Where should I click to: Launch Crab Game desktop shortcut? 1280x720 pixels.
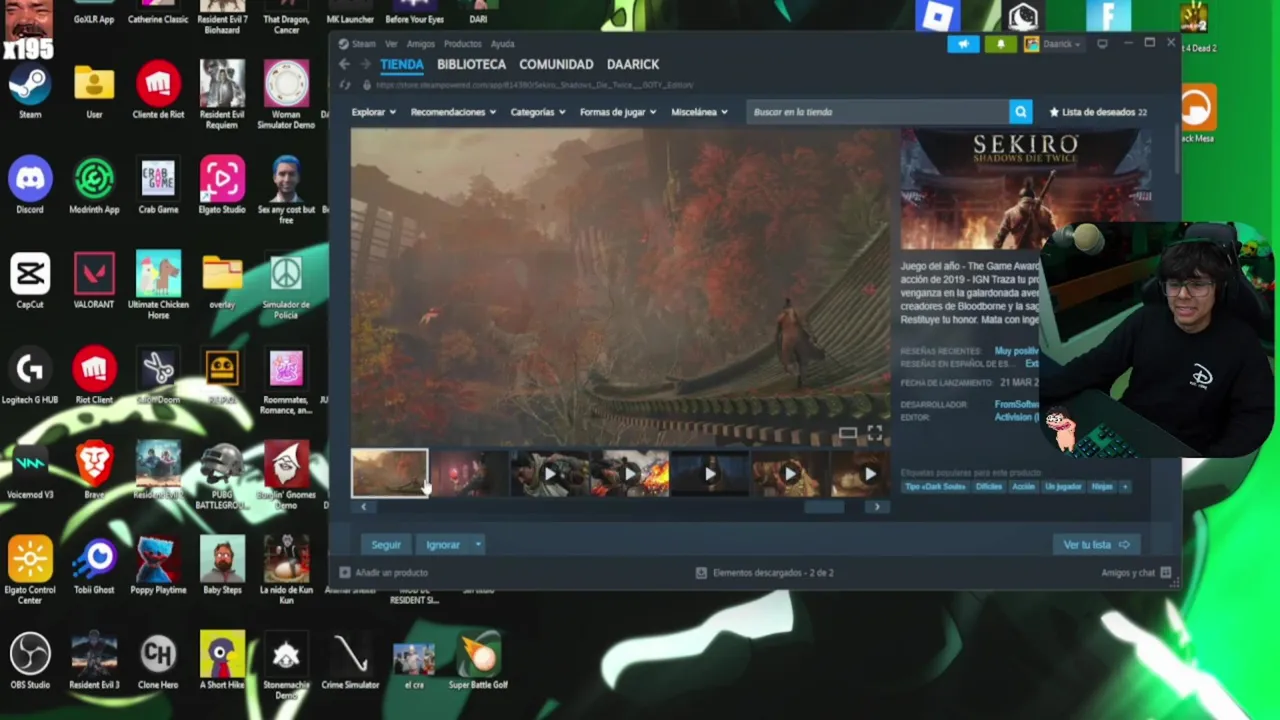pyautogui.click(x=158, y=185)
